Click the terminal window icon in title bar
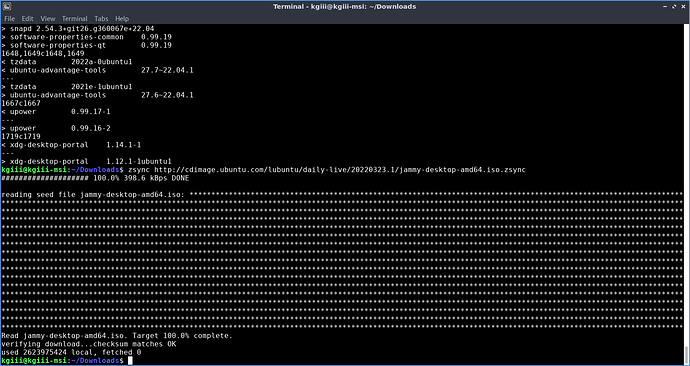 [x=7, y=7]
